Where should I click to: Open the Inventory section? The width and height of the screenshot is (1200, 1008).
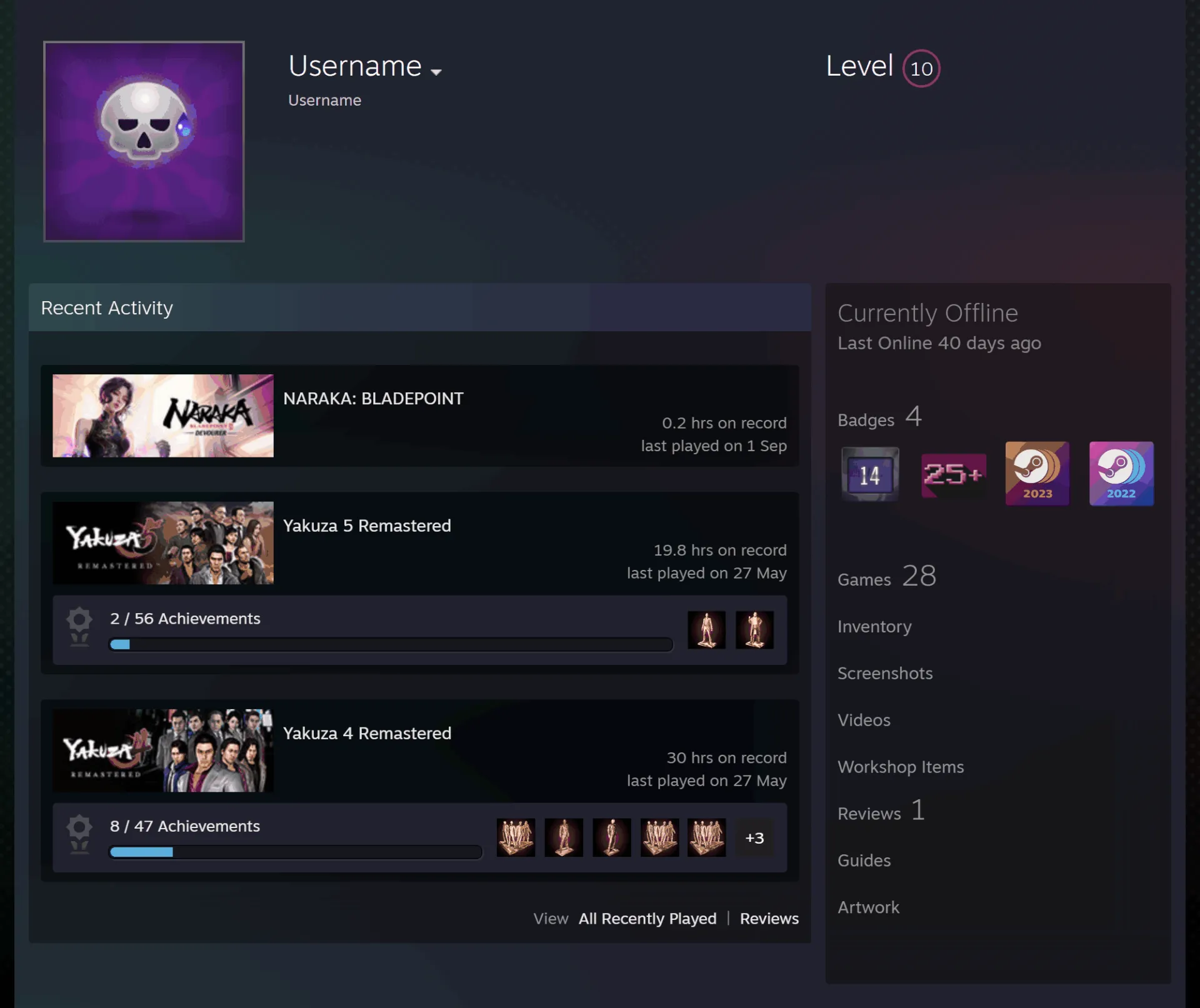click(874, 626)
